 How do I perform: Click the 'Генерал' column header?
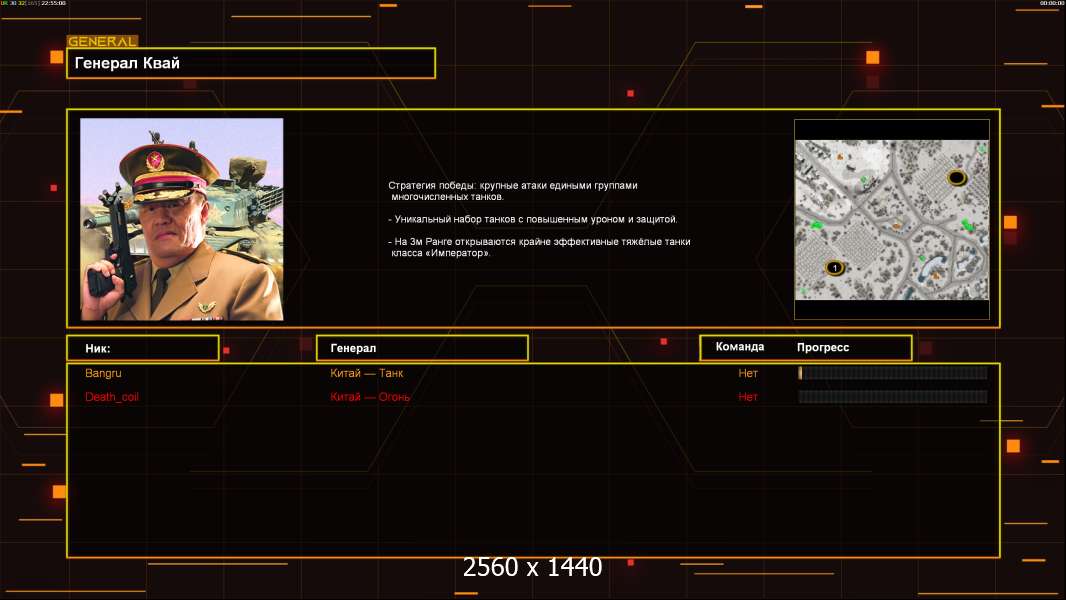422,348
